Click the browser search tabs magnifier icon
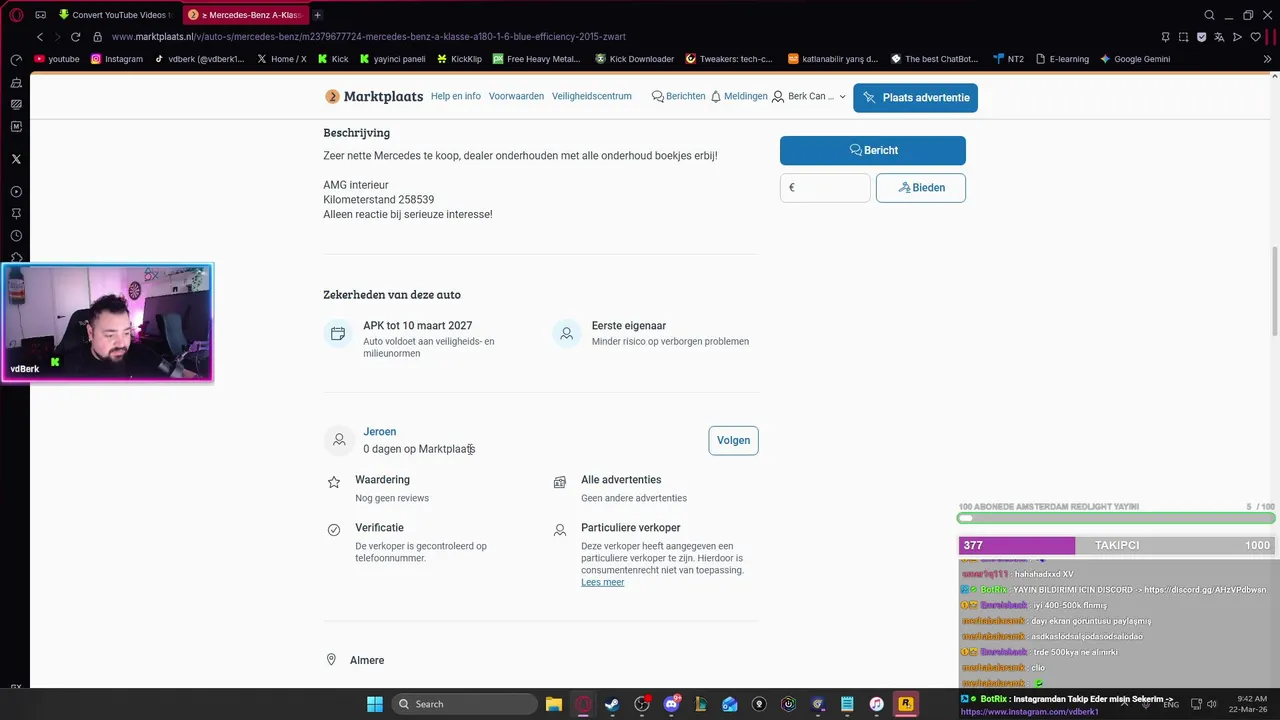 pos(1209,15)
